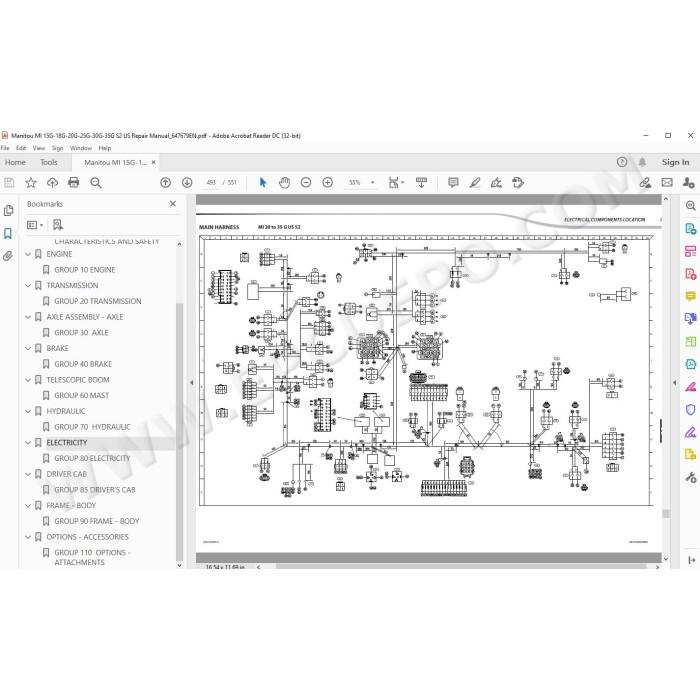Image resolution: width=700 pixels, height=700 pixels.
Task: Switch to the Home tab
Action: click(x=15, y=162)
